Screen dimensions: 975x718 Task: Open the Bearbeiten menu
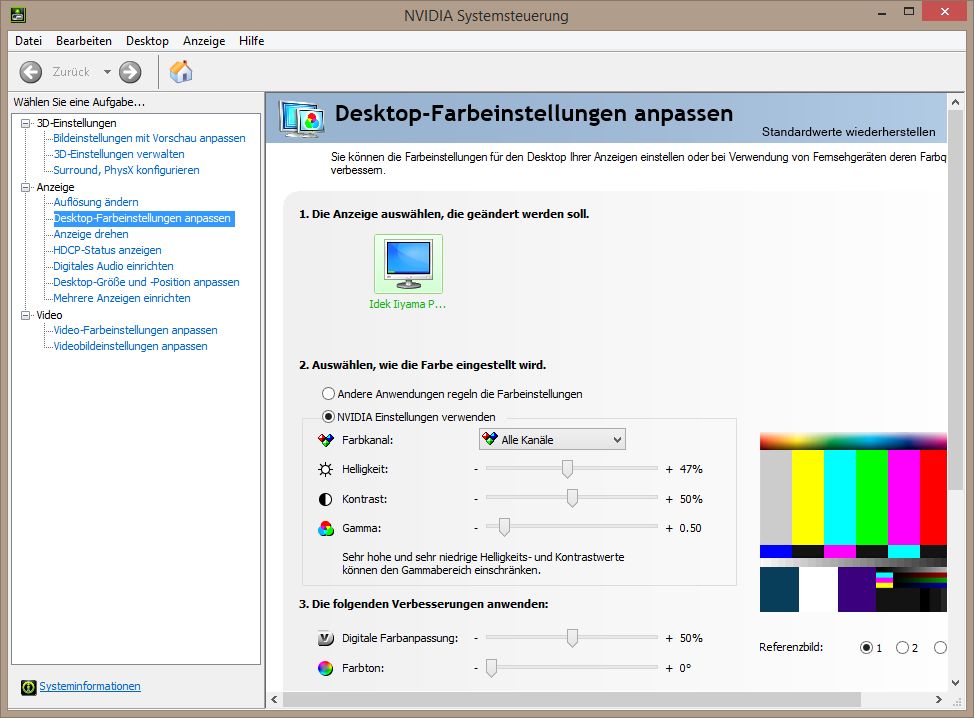(x=84, y=41)
